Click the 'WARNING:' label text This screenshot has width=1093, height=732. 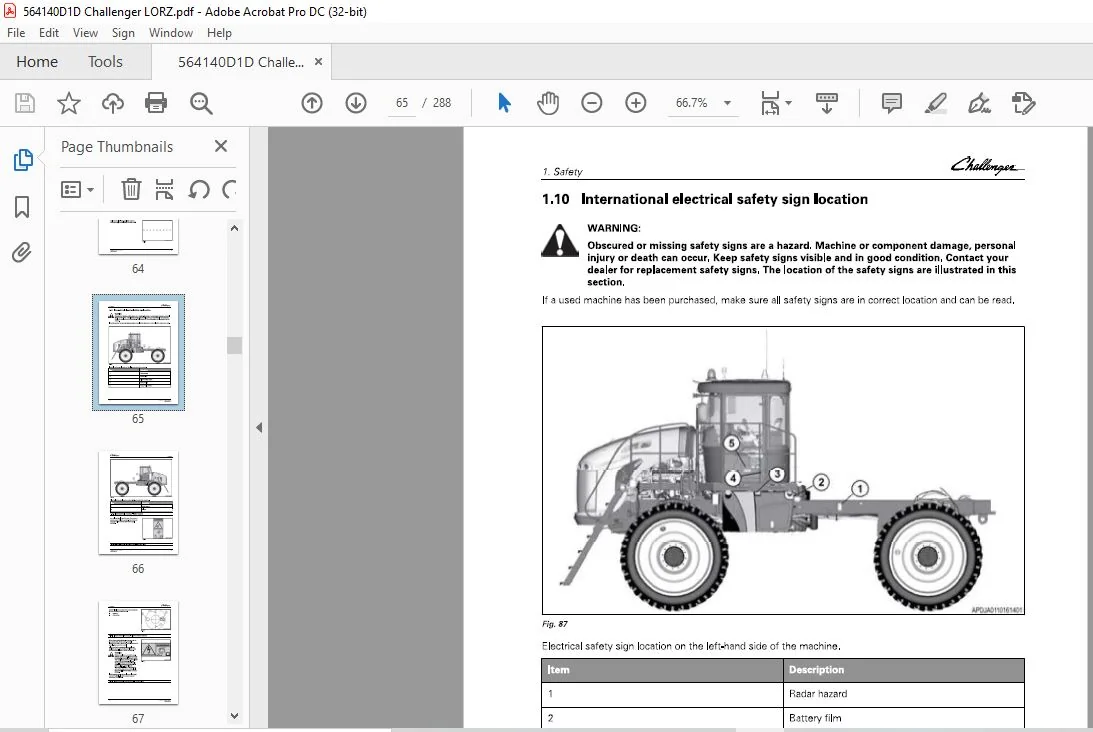click(x=613, y=228)
